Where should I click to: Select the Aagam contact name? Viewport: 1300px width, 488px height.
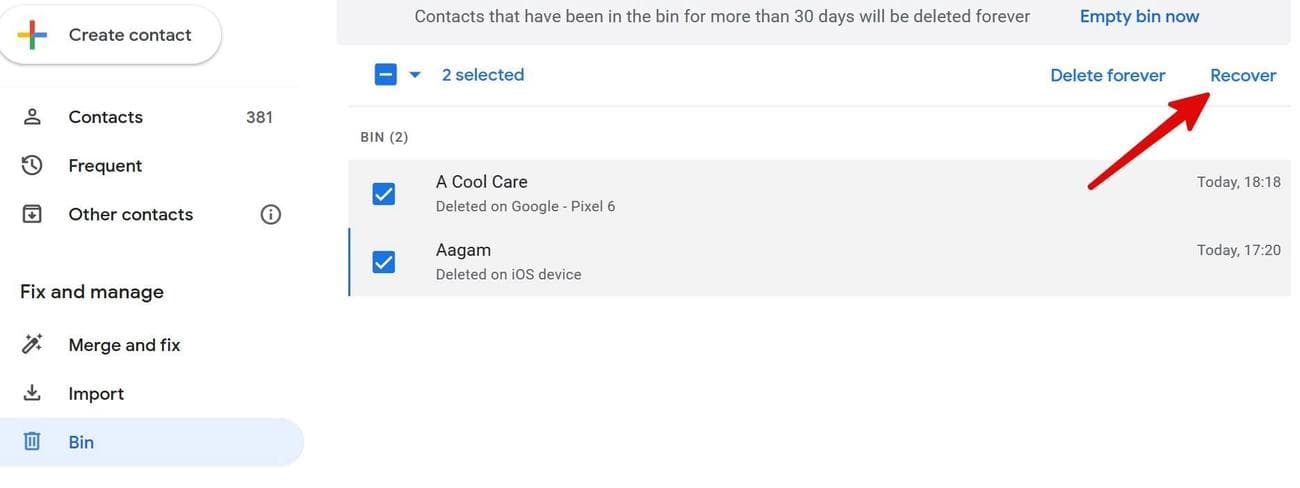(x=463, y=250)
